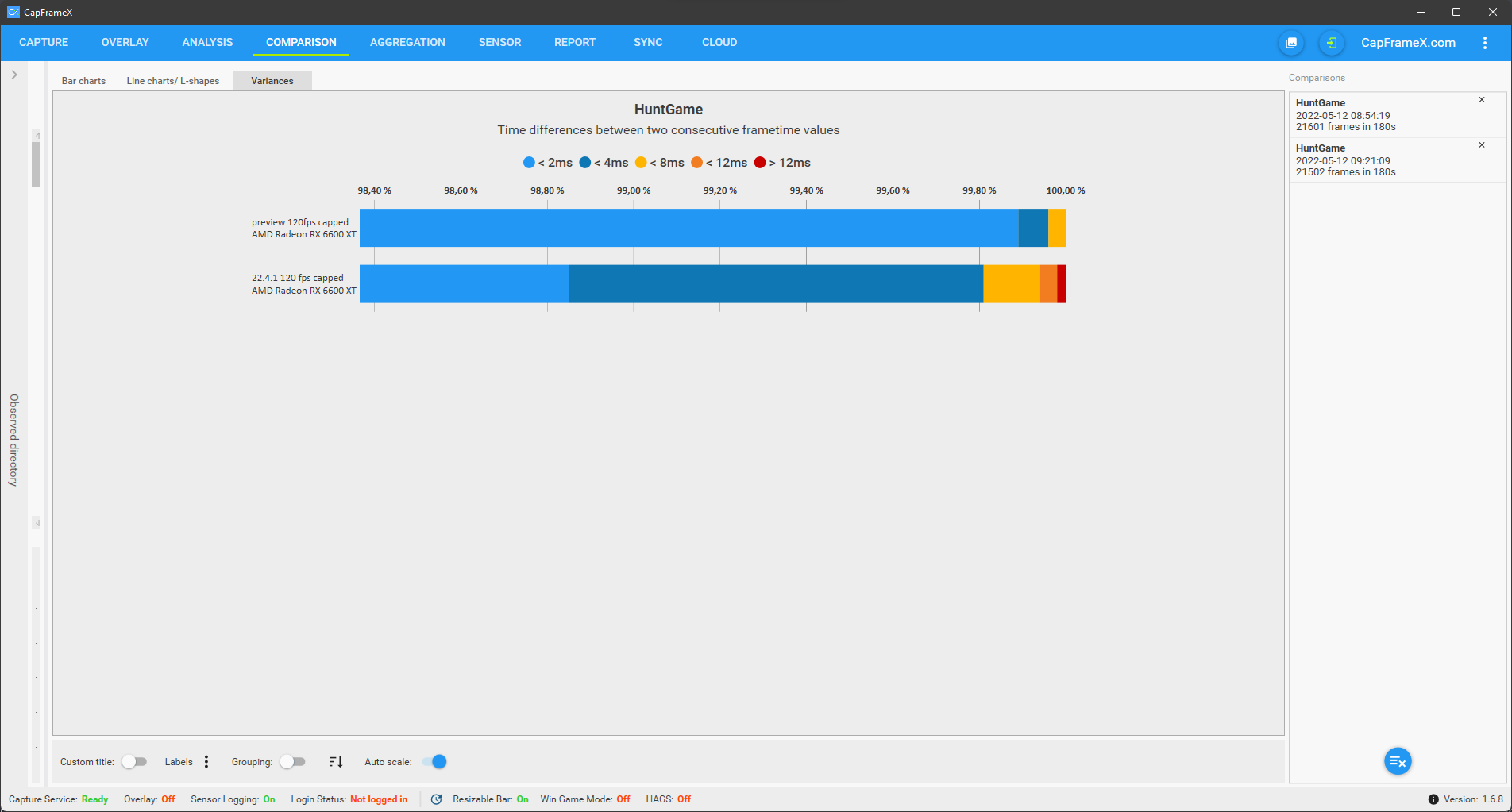The image size is (1512, 812).
Task: Click the > 12ms legend color dot
Action: [x=760, y=163]
